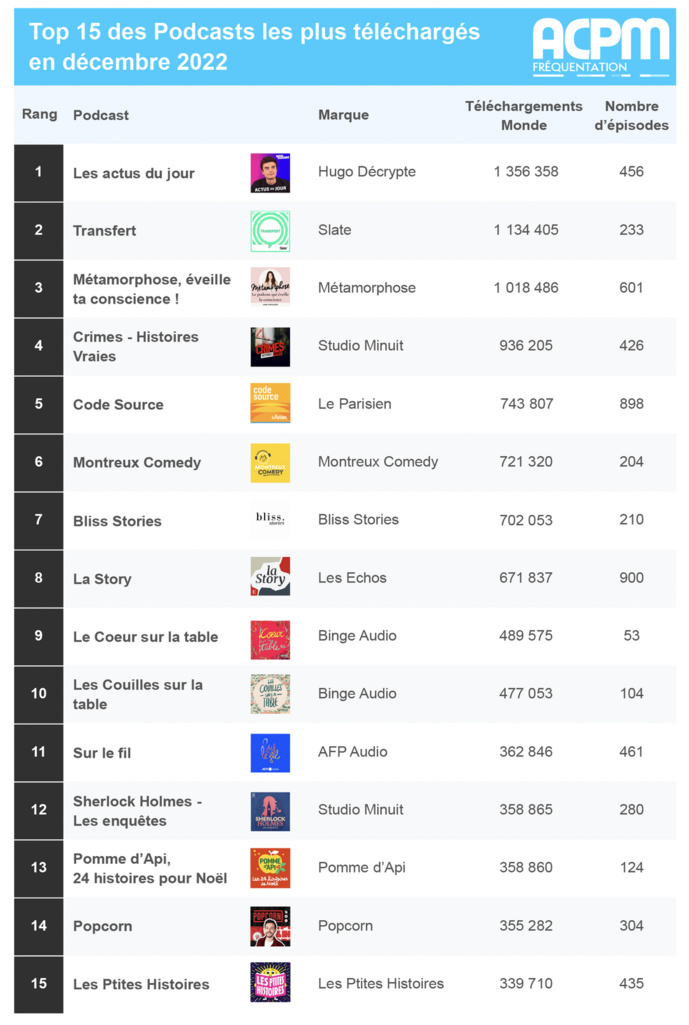689x1025 pixels.
Task: Click the blue Sur le fil icon
Action: 270,752
